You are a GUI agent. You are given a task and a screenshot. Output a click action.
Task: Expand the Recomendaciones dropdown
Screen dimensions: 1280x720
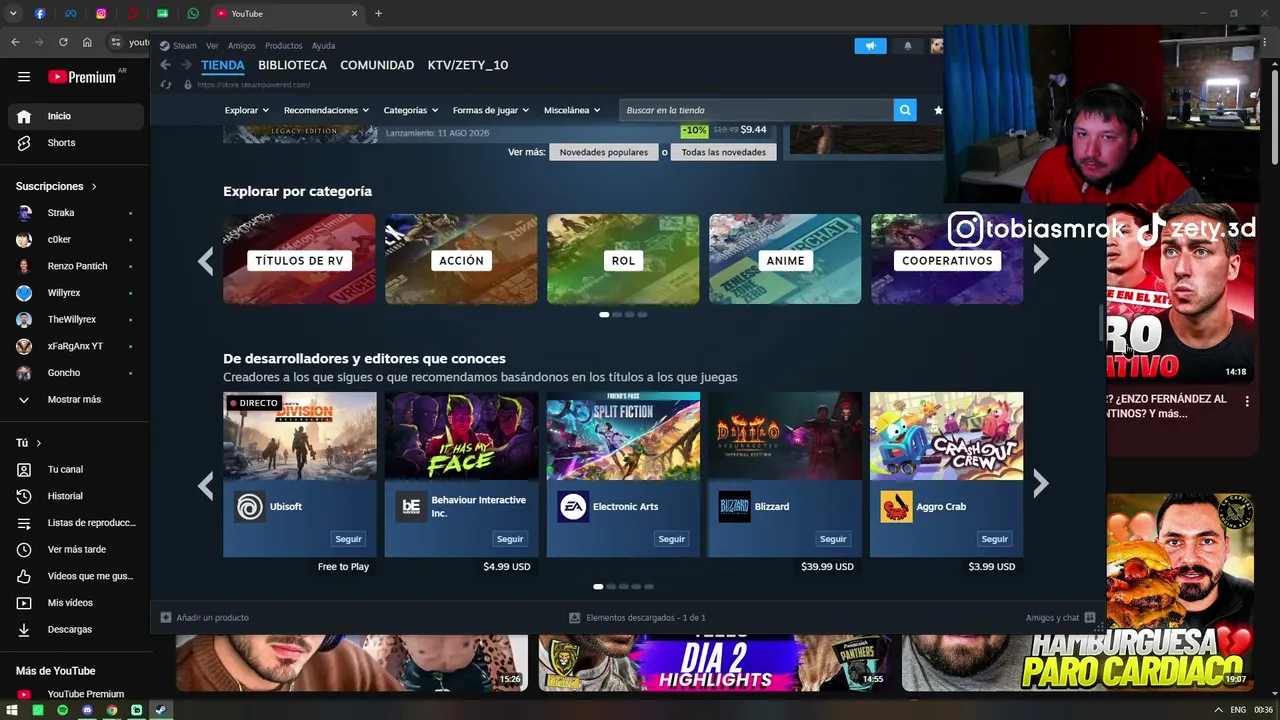click(x=326, y=110)
